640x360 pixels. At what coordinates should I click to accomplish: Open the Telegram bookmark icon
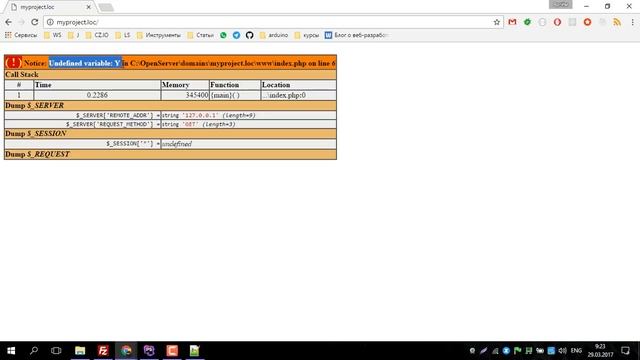click(x=236, y=35)
